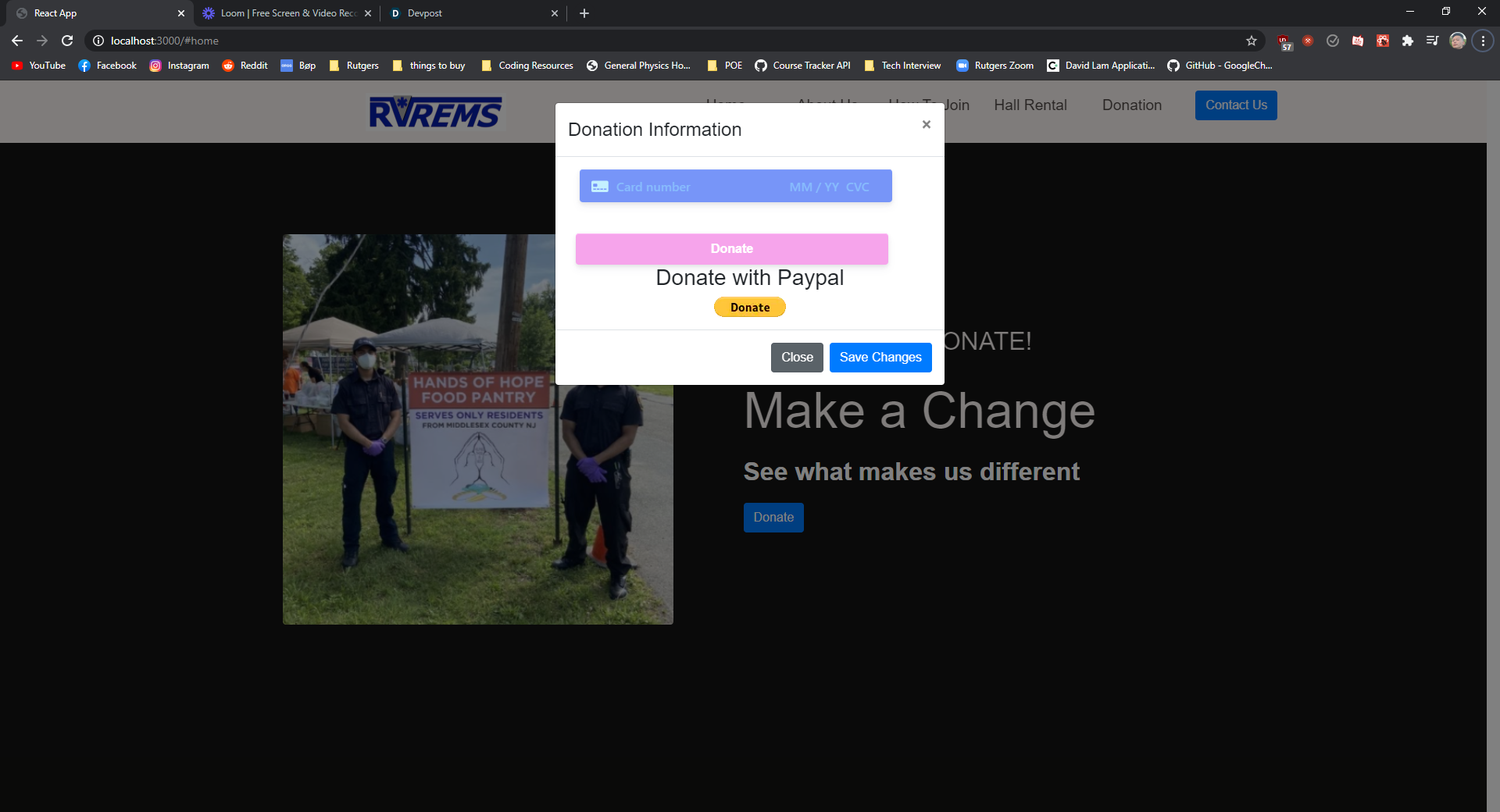Open the Chrome profile avatar

(x=1458, y=41)
